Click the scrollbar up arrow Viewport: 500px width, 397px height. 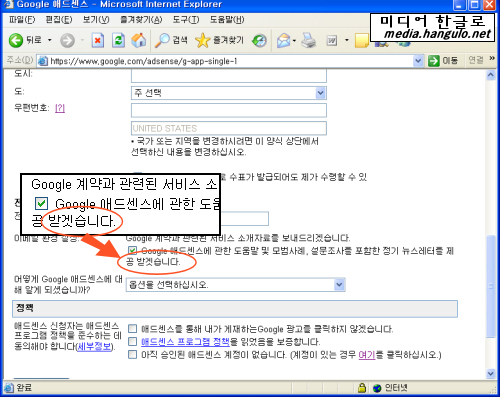(490, 75)
